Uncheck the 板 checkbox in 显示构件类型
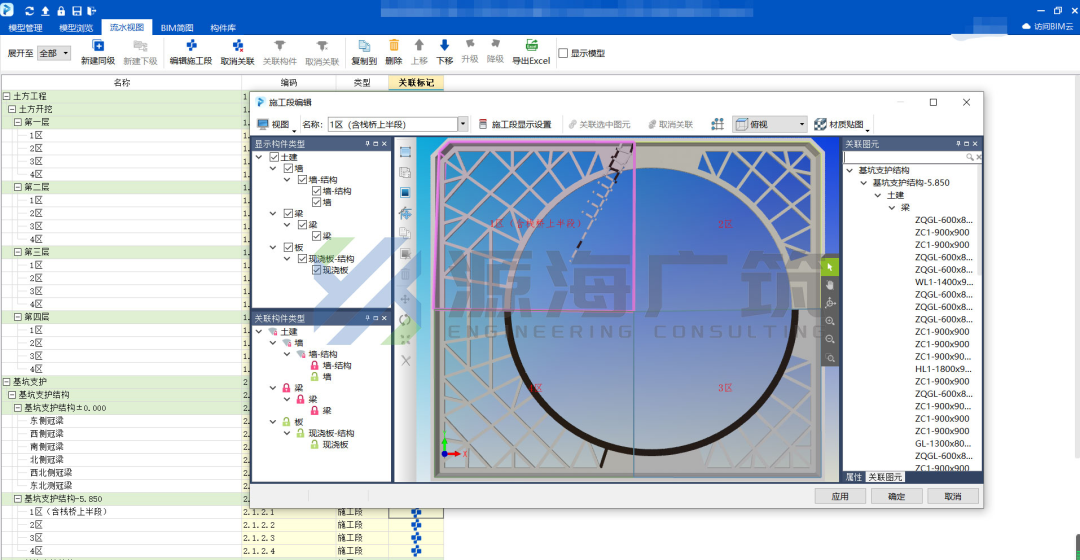1080x560 pixels. click(x=288, y=247)
